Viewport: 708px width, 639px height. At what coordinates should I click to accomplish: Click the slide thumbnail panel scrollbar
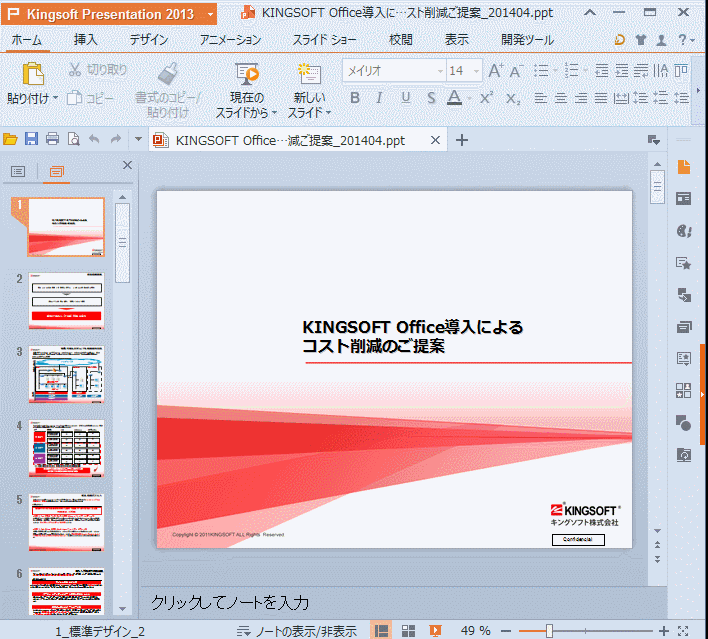point(122,243)
